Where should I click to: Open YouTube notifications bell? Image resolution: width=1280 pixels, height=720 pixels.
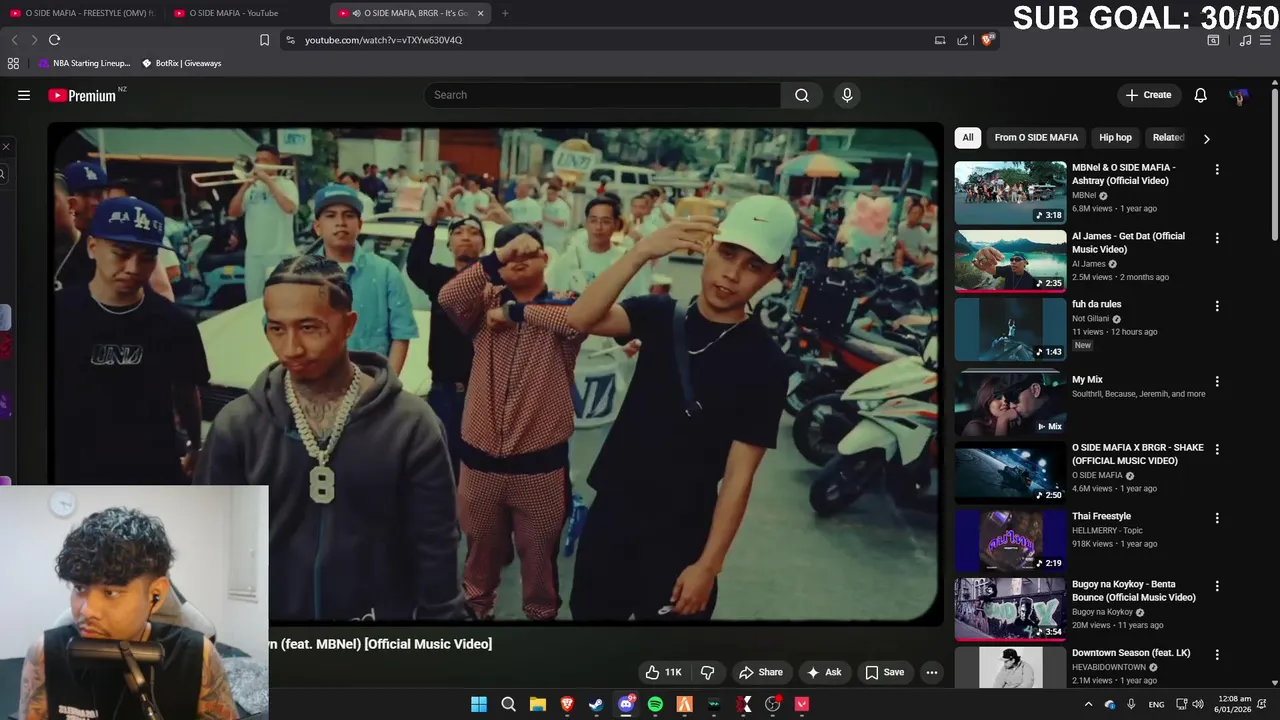(x=1201, y=95)
